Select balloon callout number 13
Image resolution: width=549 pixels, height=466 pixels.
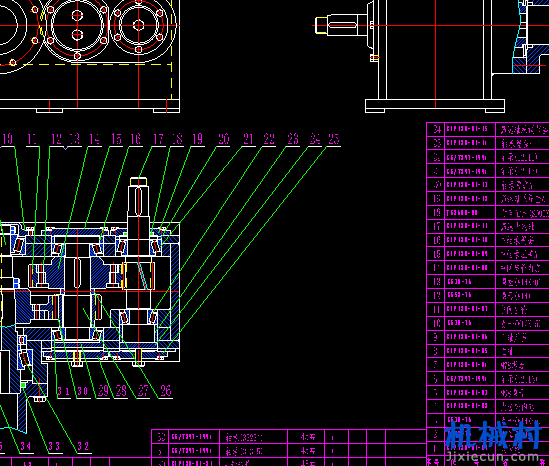click(x=75, y=139)
